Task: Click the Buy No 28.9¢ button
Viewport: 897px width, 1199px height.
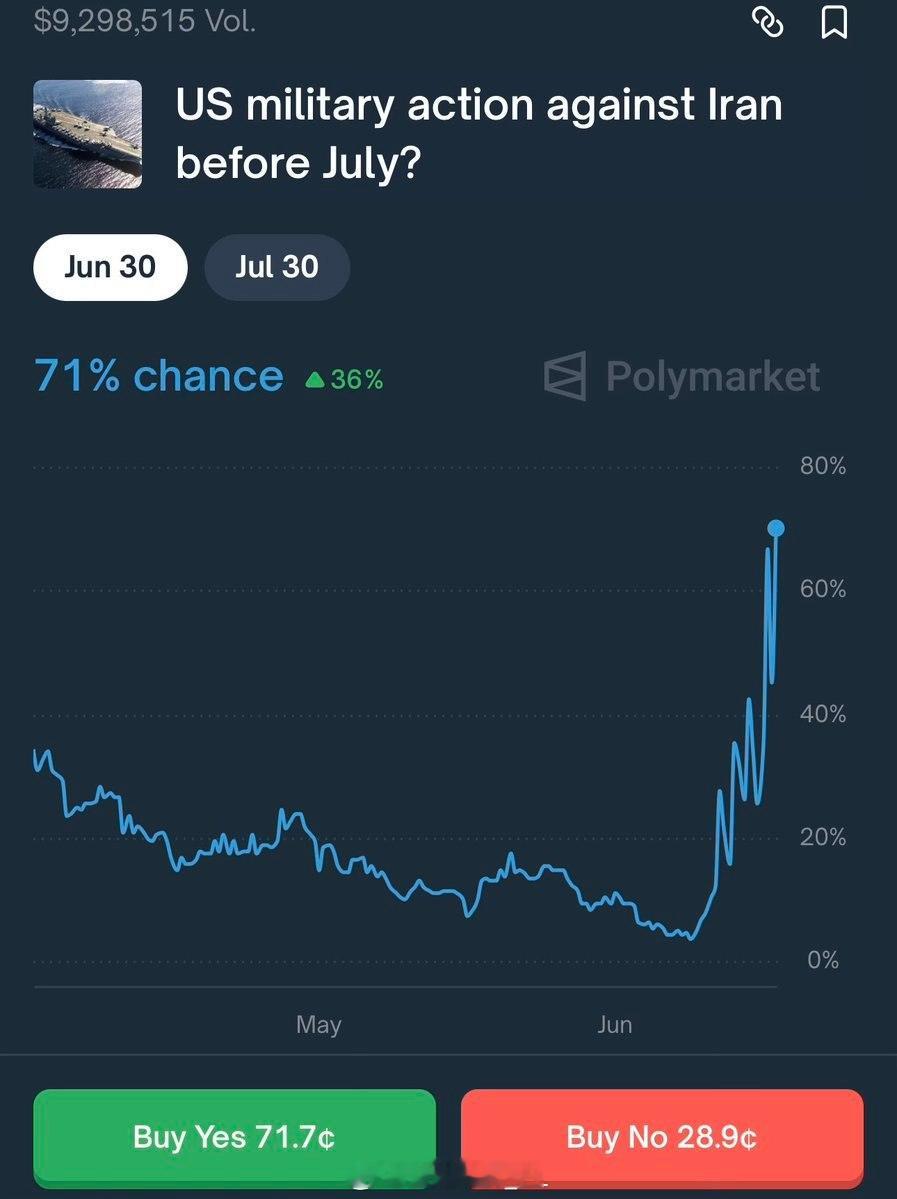Action: (x=662, y=1137)
